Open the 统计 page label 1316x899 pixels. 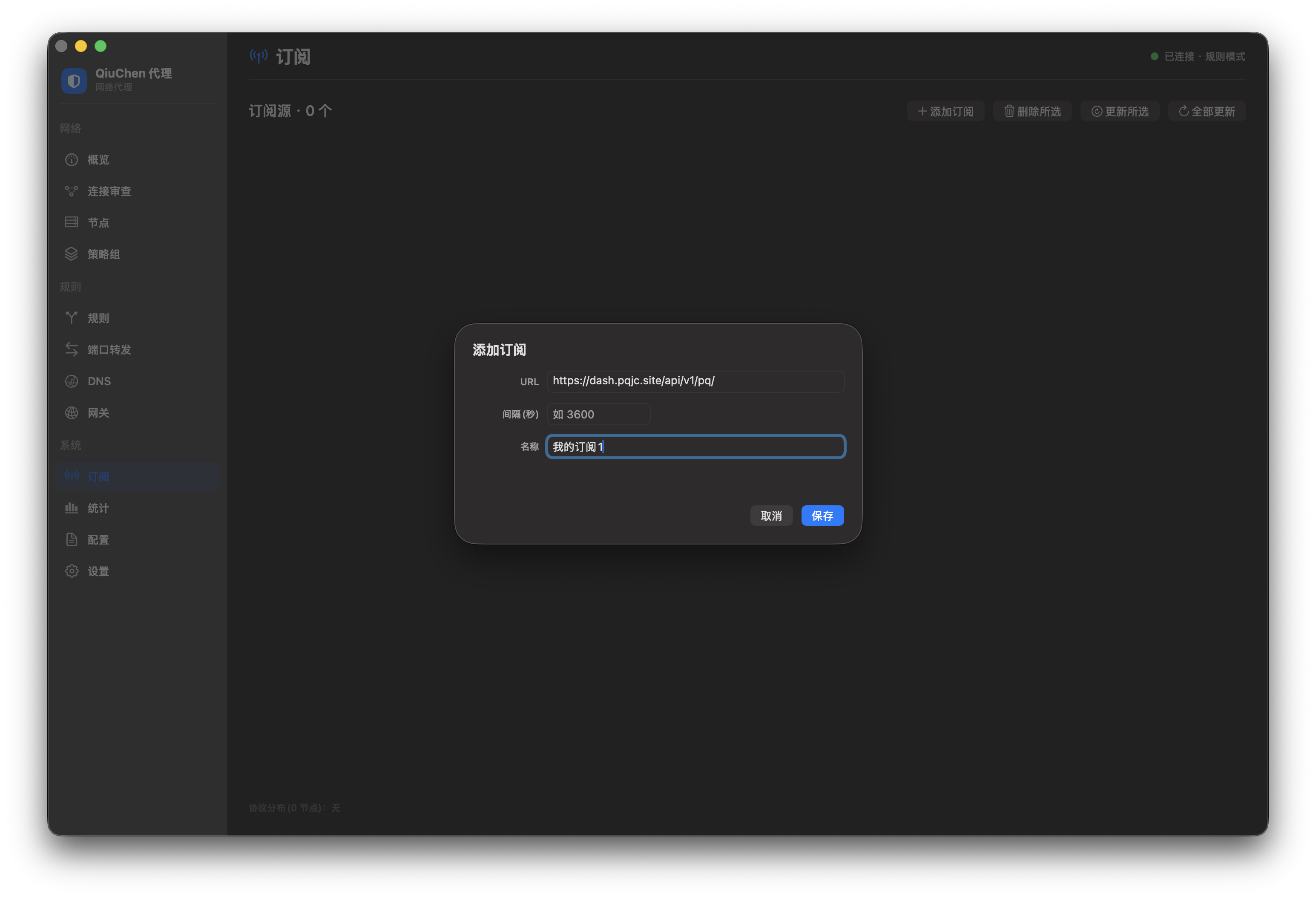[x=98, y=508]
